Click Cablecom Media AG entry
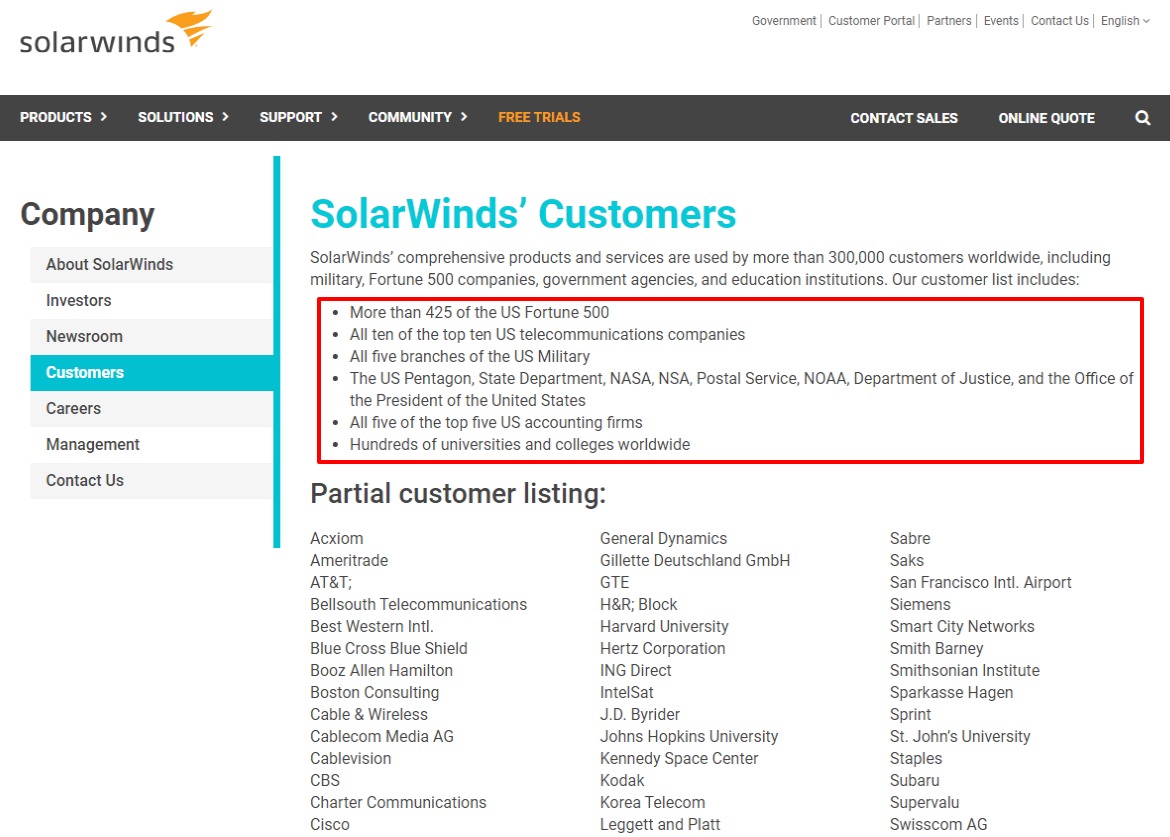Viewport: 1170px width, 837px height. pos(382,736)
